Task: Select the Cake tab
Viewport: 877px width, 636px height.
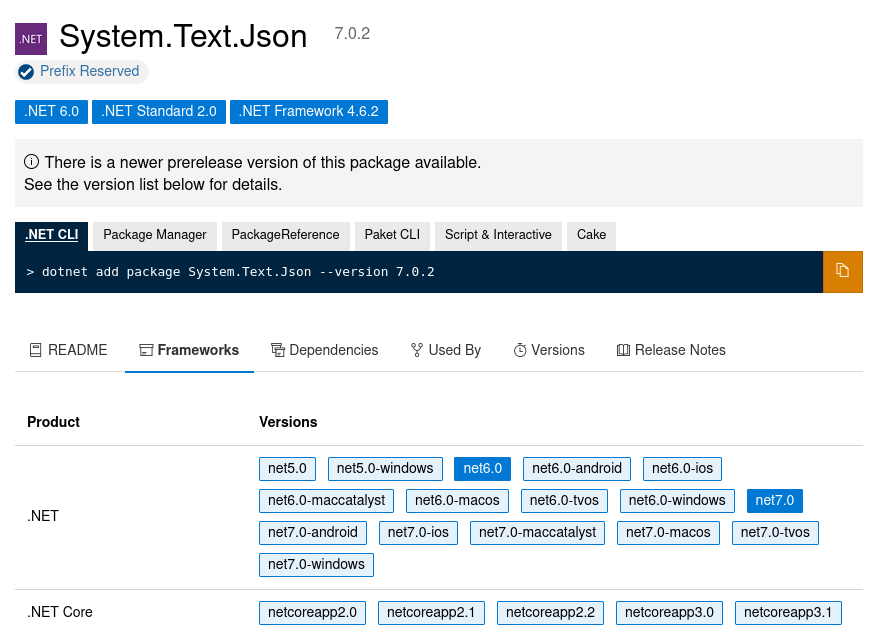Action: point(591,235)
